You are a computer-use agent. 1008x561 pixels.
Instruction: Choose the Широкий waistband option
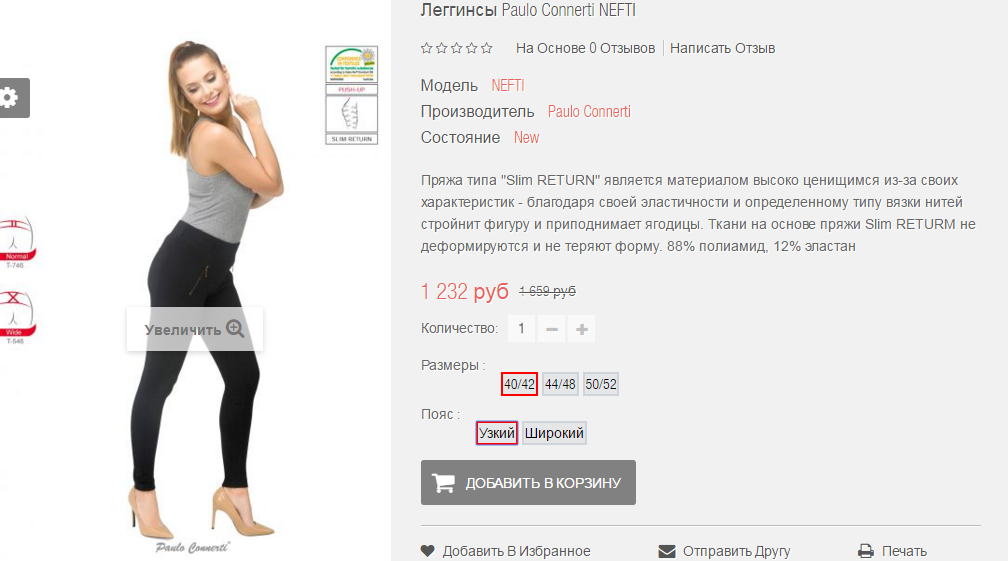coord(554,433)
